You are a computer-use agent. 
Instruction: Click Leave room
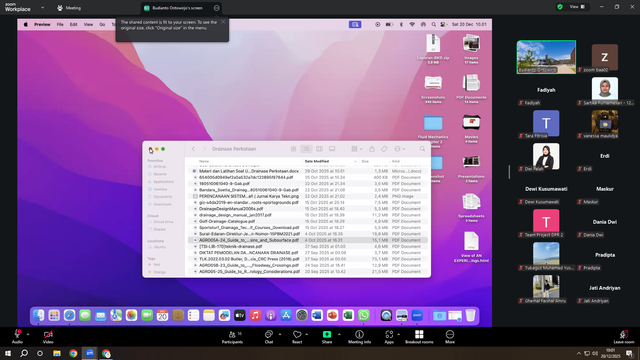[624, 336]
